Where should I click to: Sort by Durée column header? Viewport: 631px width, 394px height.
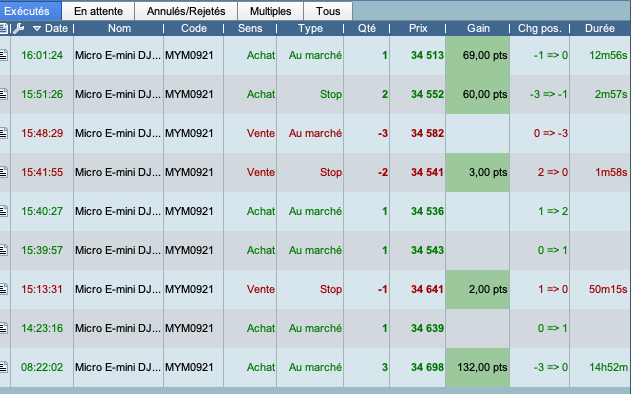(x=600, y=28)
